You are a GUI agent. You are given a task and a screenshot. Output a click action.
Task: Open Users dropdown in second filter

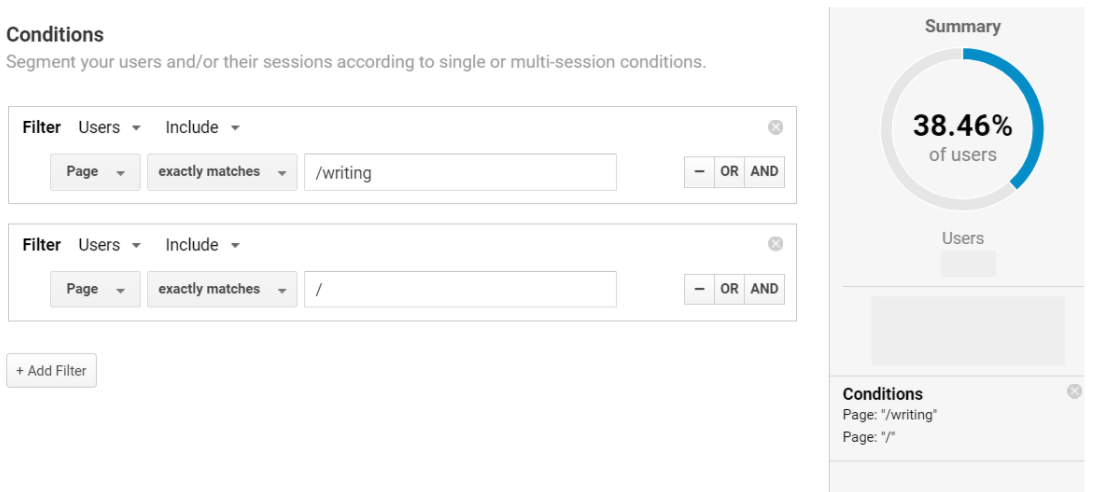109,245
